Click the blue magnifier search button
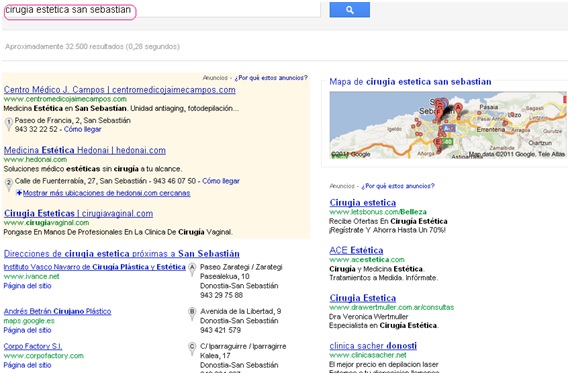The image size is (570, 375). coord(349,9)
